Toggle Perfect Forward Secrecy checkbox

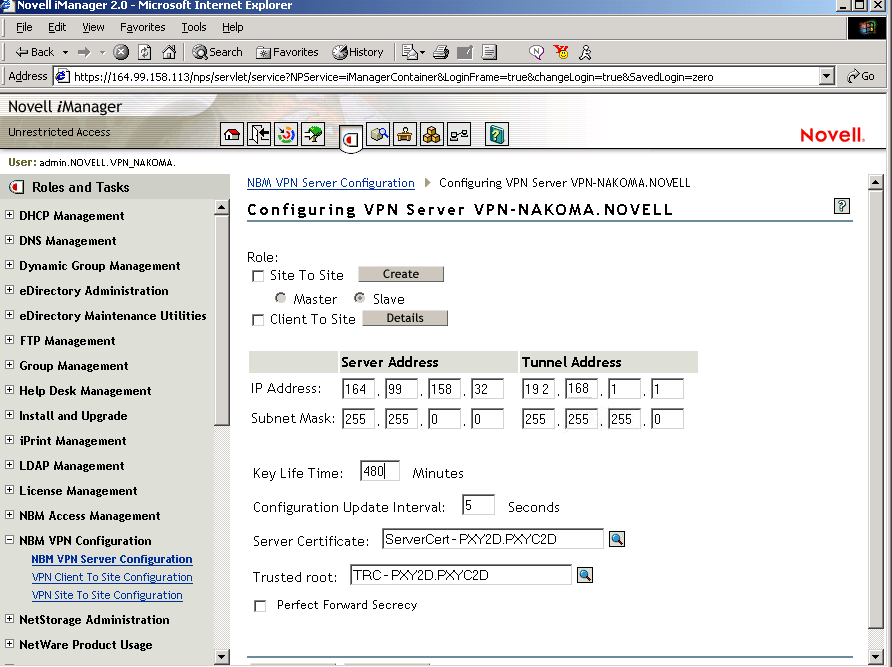click(261, 606)
